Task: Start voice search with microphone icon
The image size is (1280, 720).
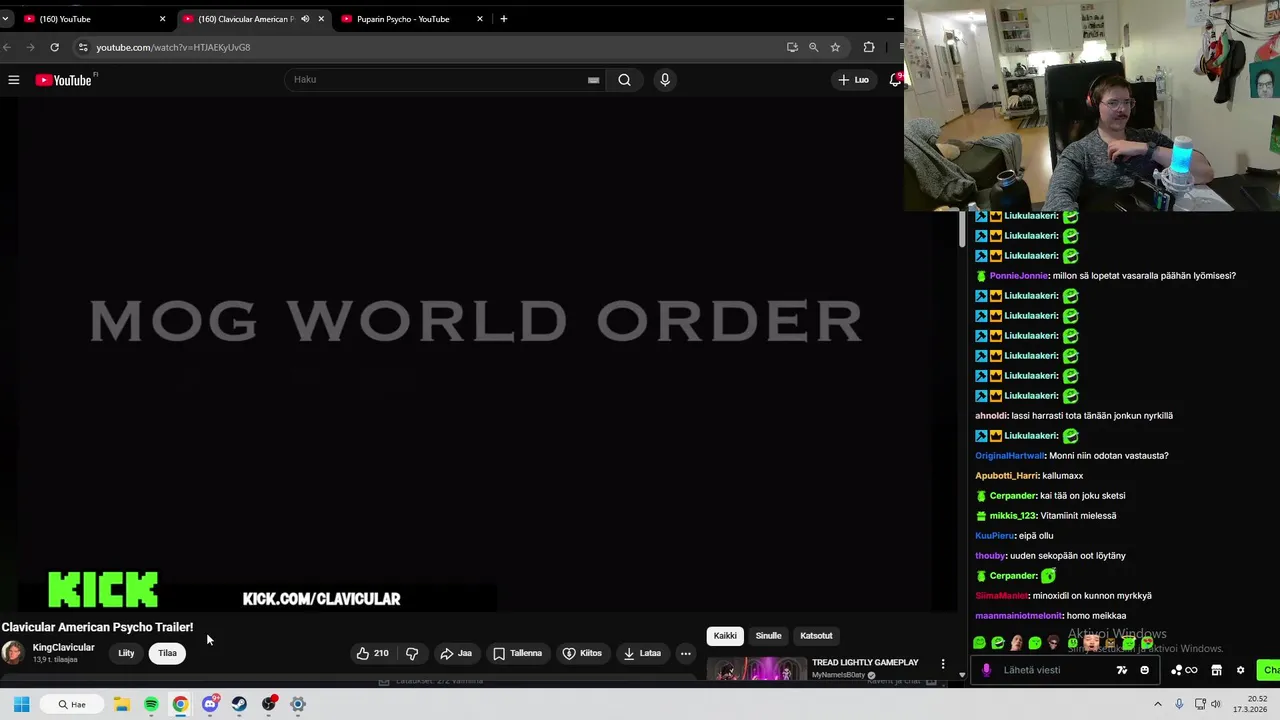Action: [x=664, y=80]
